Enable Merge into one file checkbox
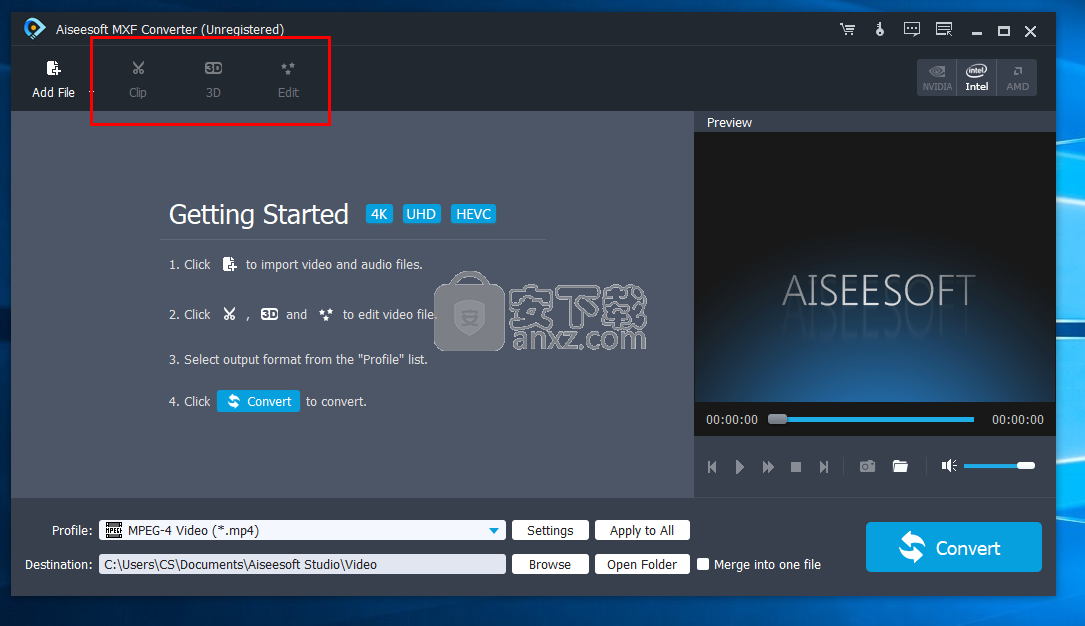 click(703, 564)
